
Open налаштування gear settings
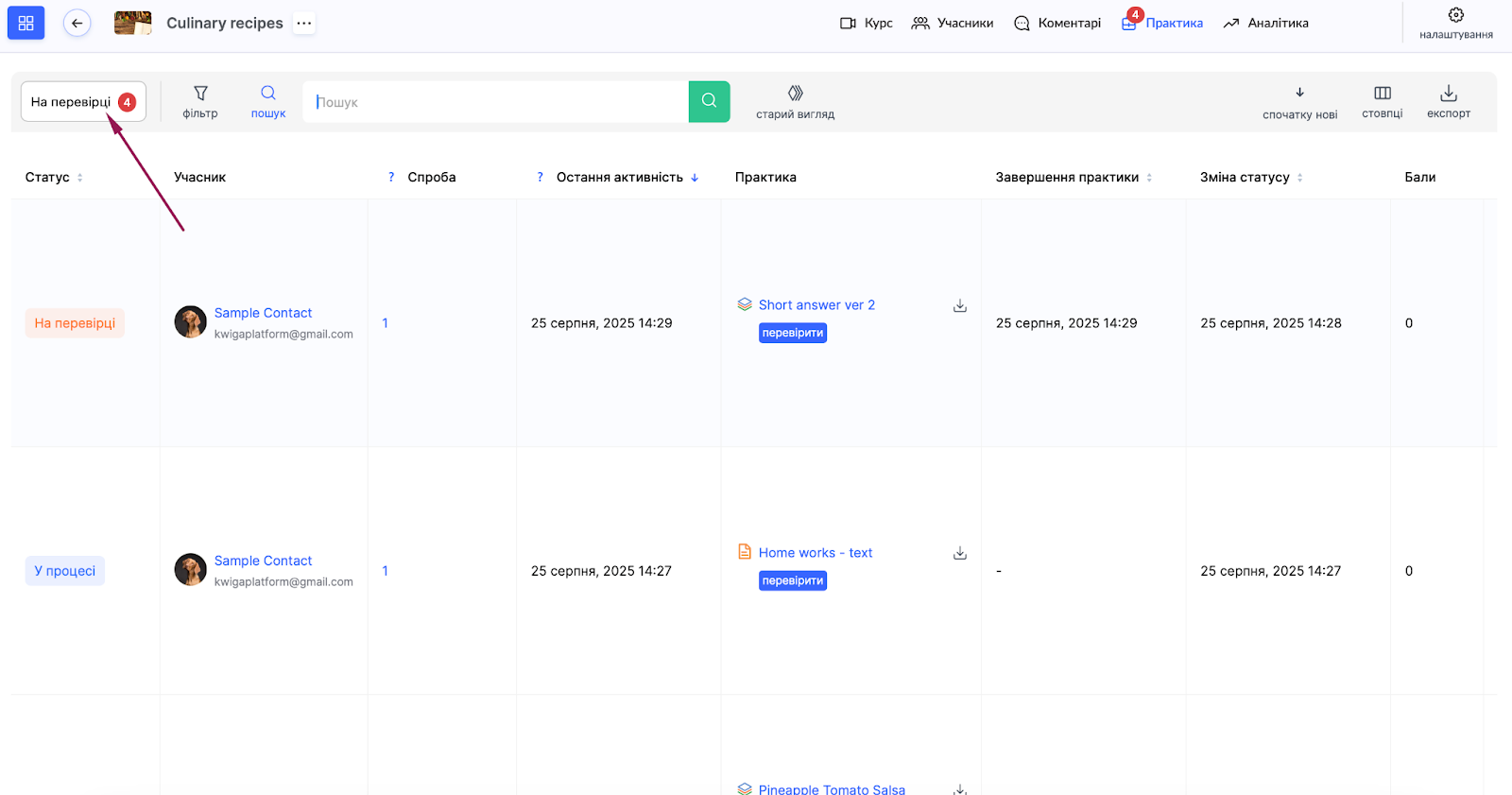(x=1455, y=24)
